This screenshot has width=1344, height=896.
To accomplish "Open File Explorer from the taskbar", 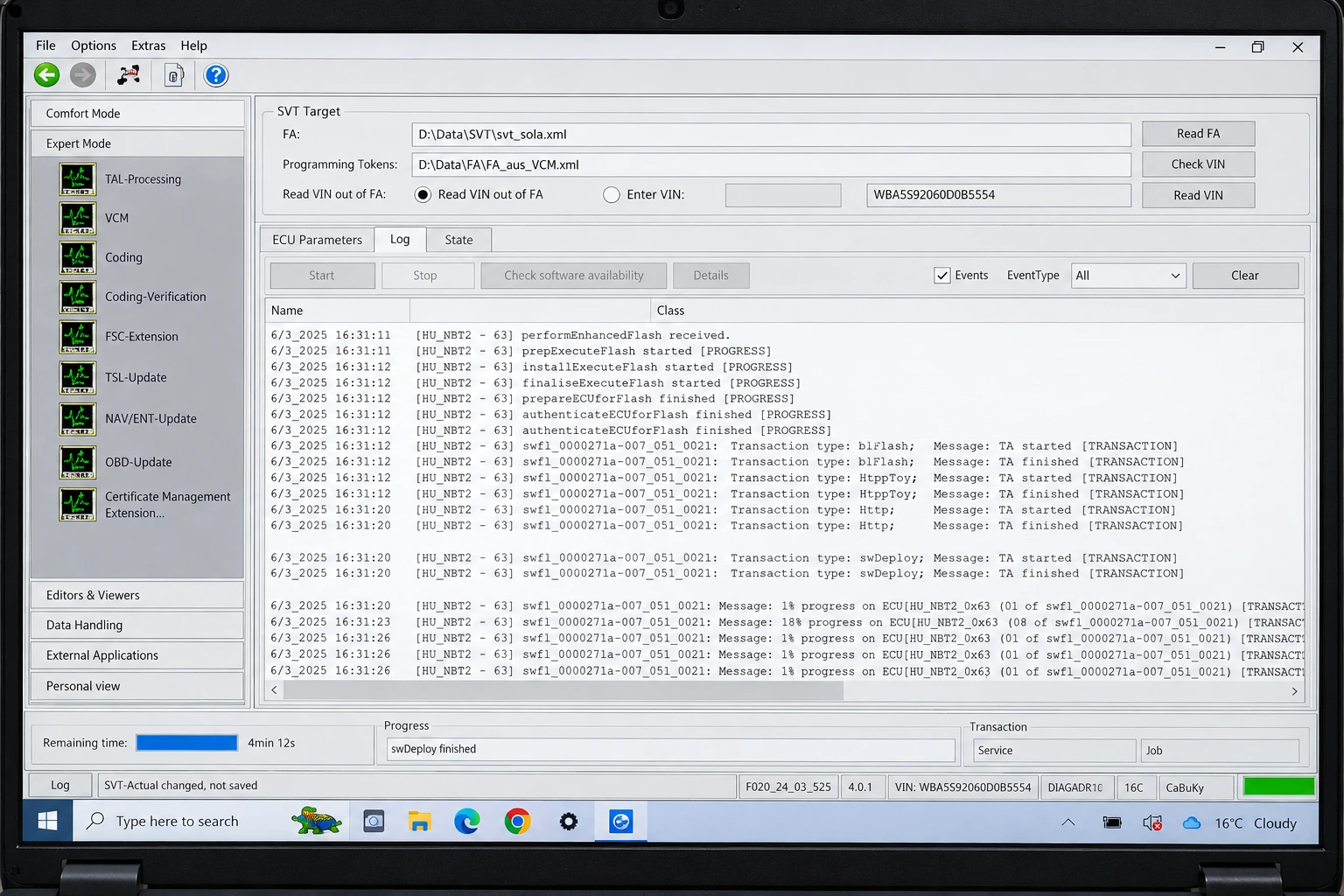I will point(420,822).
